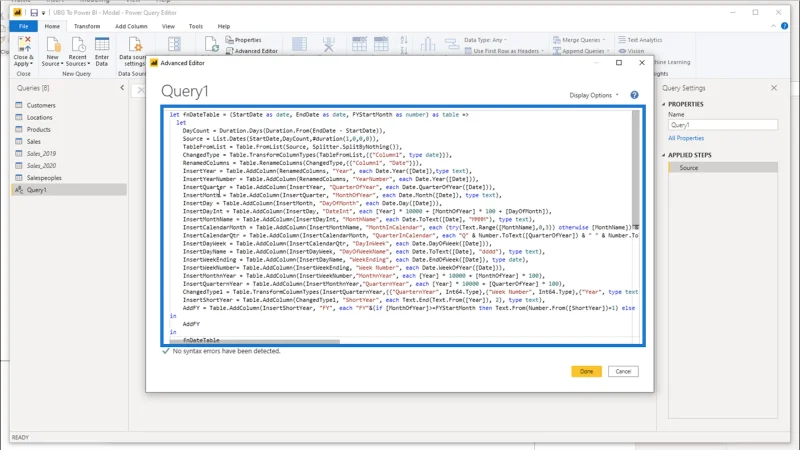Open All Properties link
This screenshot has width=800, height=450.
click(686, 138)
